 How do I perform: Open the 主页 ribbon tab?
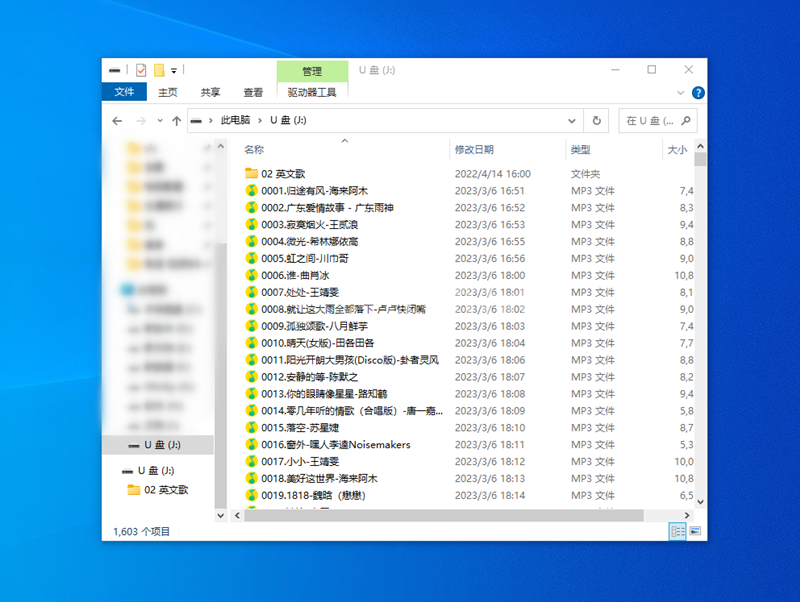pos(167,92)
